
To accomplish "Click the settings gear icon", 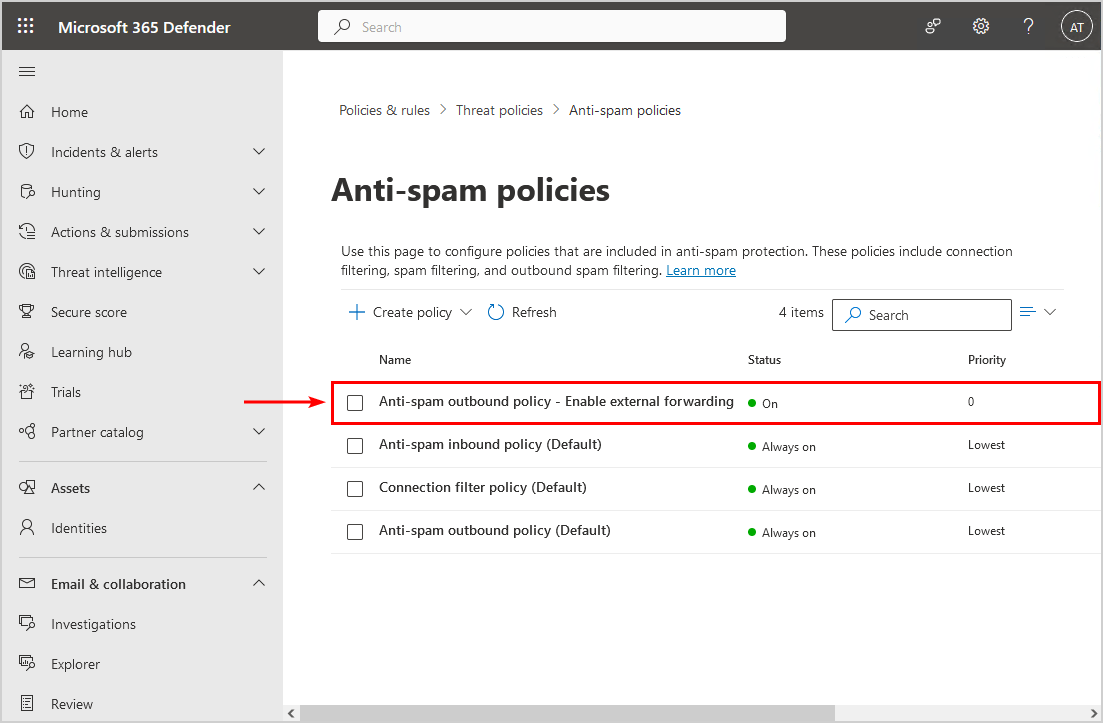I will coord(981,27).
